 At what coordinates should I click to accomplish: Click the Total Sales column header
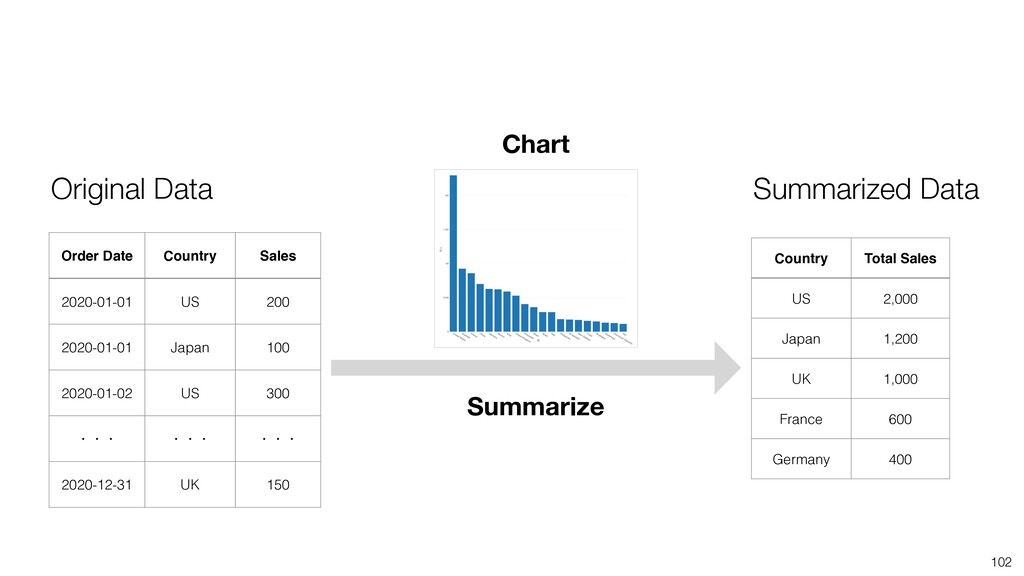(900, 259)
